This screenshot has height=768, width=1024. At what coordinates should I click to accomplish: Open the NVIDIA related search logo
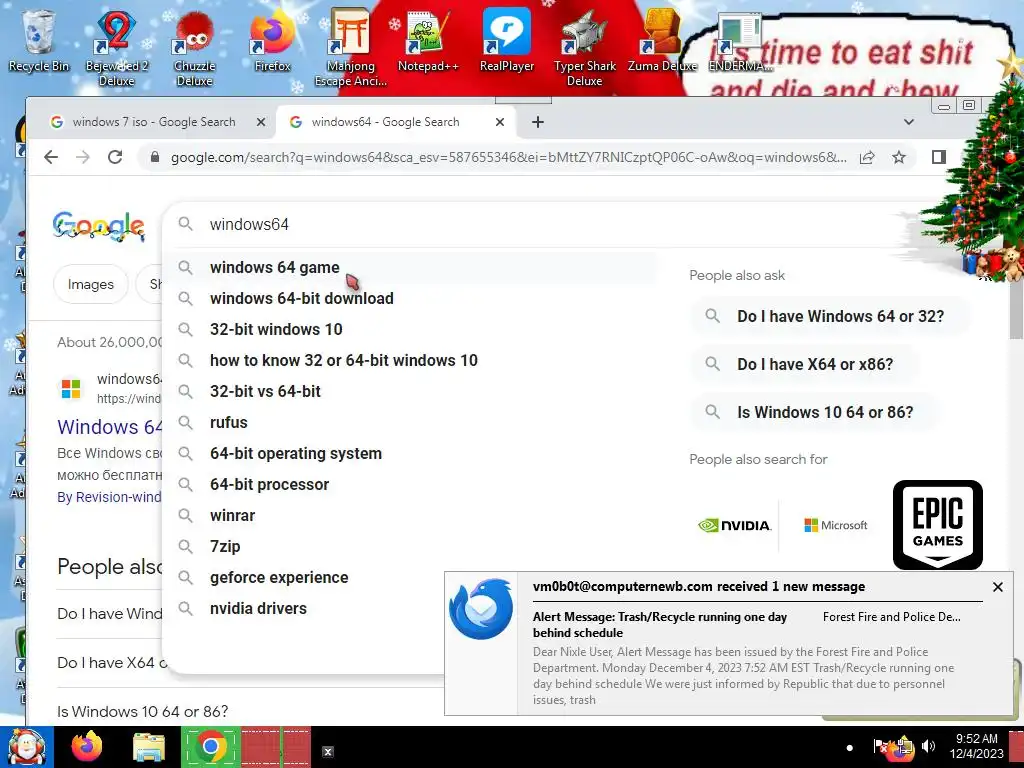(735, 525)
